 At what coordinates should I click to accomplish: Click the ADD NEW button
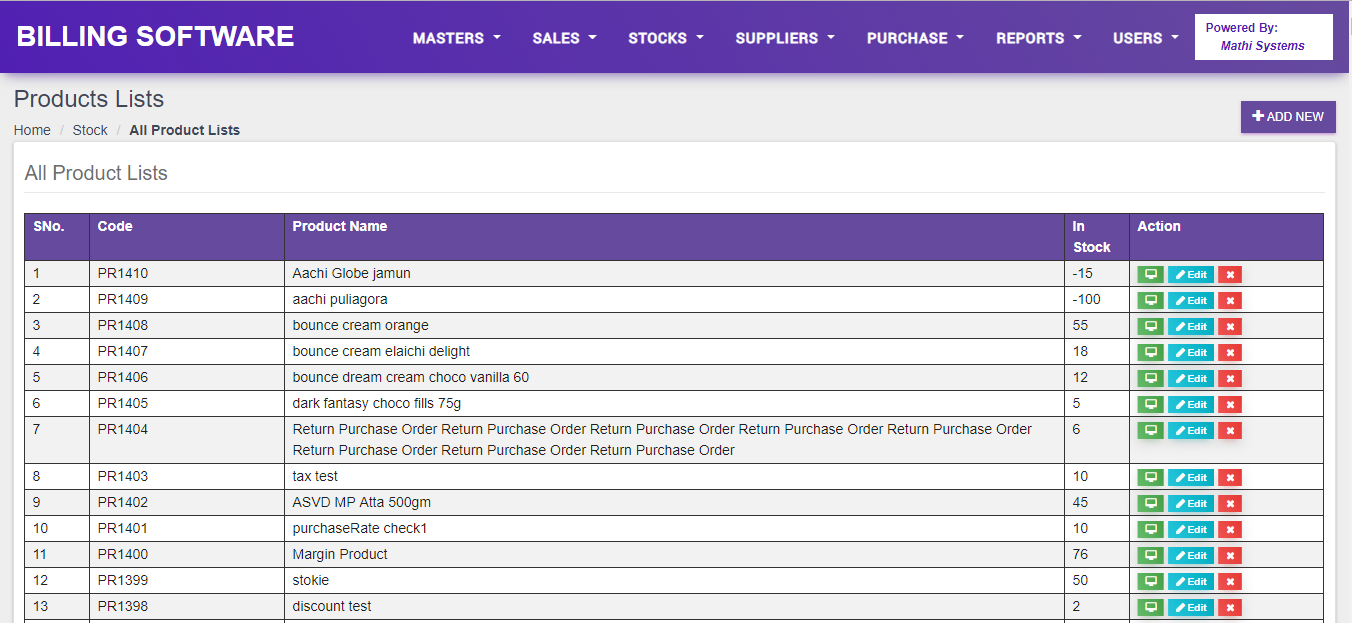pos(1288,116)
